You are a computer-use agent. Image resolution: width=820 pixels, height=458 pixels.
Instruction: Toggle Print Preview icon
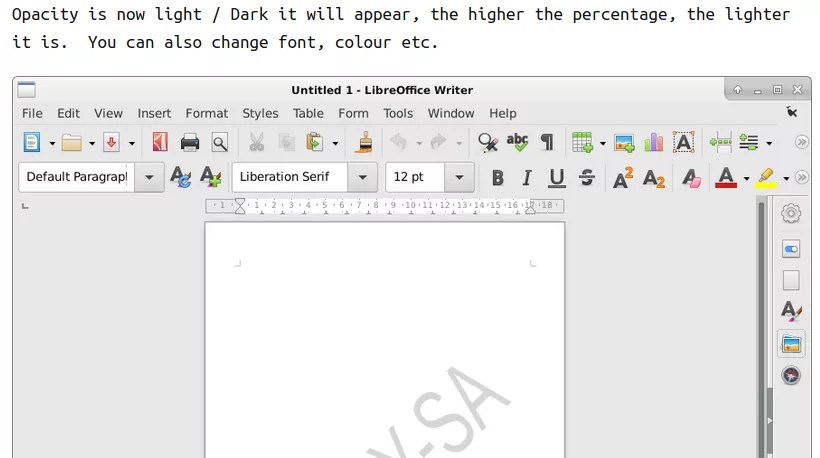(x=220, y=142)
